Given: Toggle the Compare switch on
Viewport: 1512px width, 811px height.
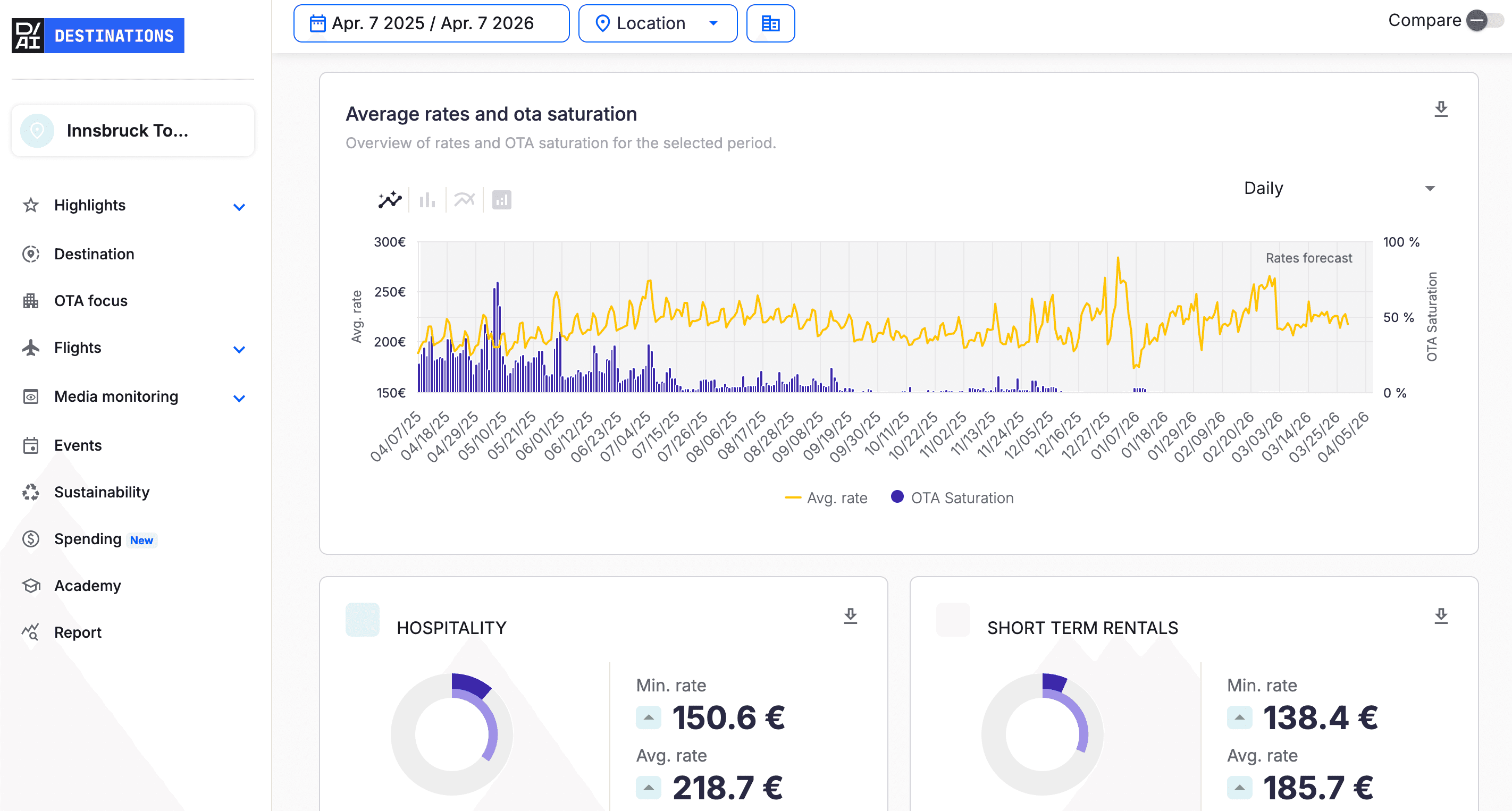Looking at the screenshot, I should tap(1484, 21).
